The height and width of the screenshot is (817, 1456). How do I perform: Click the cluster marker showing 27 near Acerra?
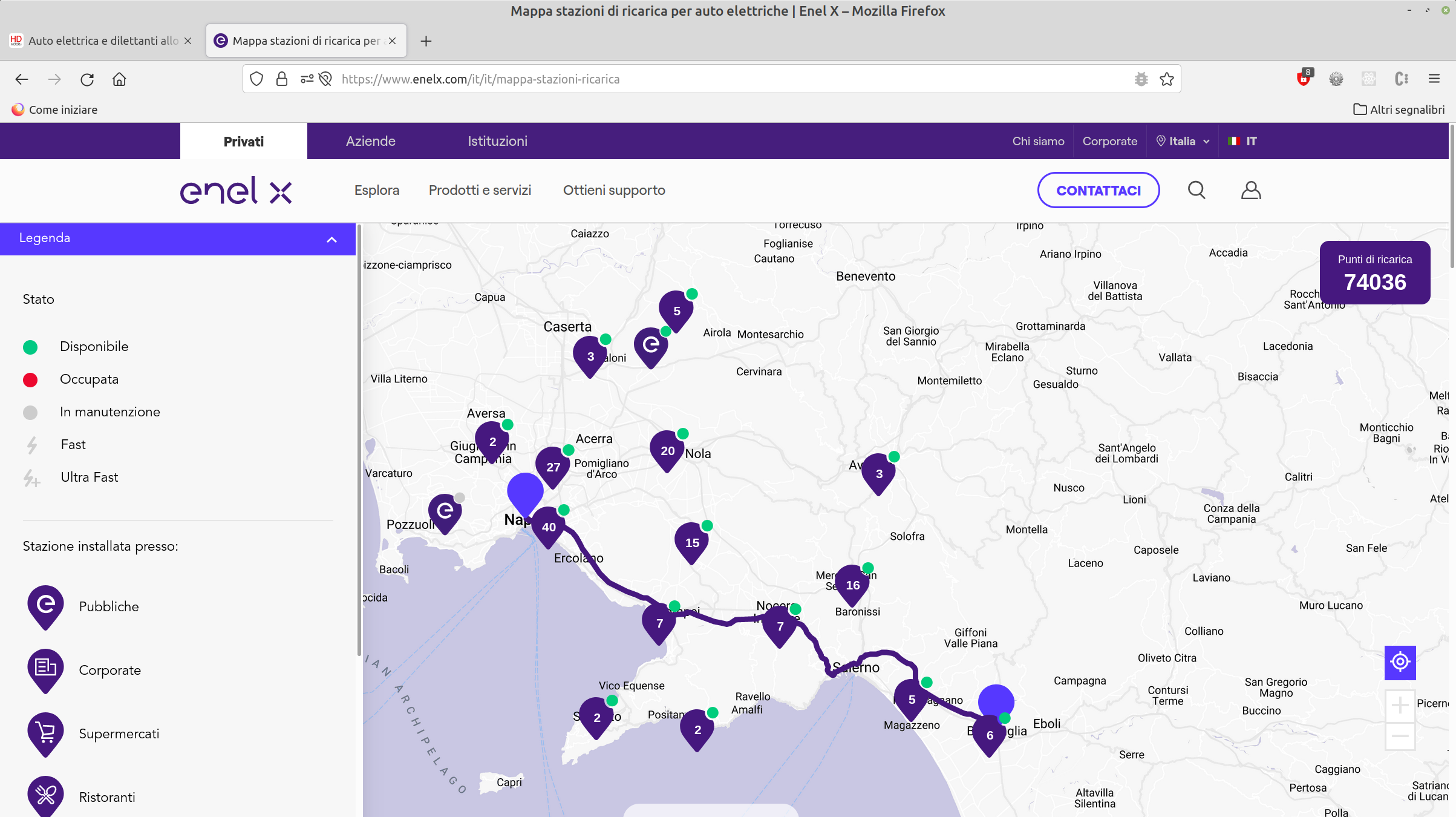coord(553,467)
